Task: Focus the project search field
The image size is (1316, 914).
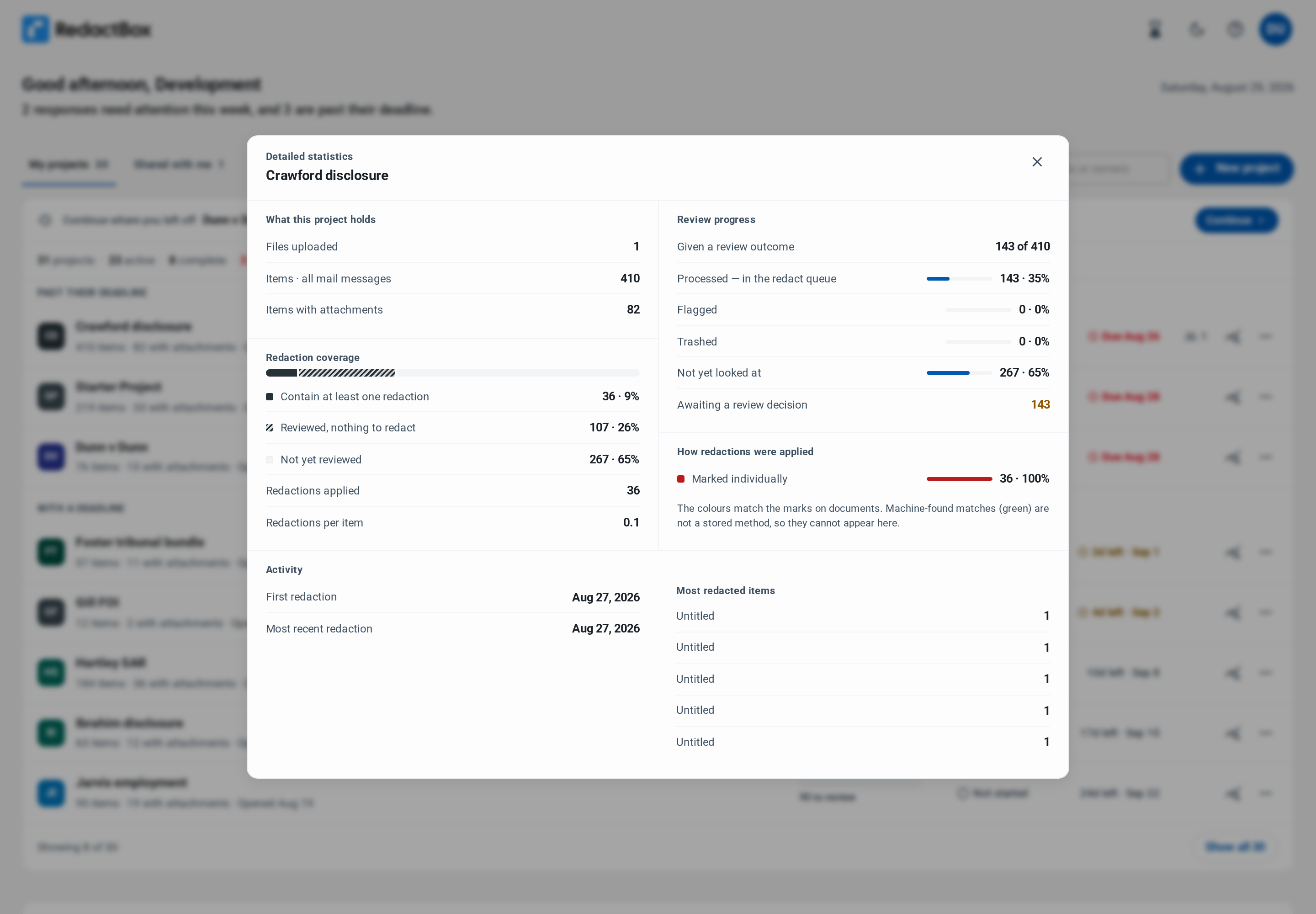Action: pos(1117,168)
